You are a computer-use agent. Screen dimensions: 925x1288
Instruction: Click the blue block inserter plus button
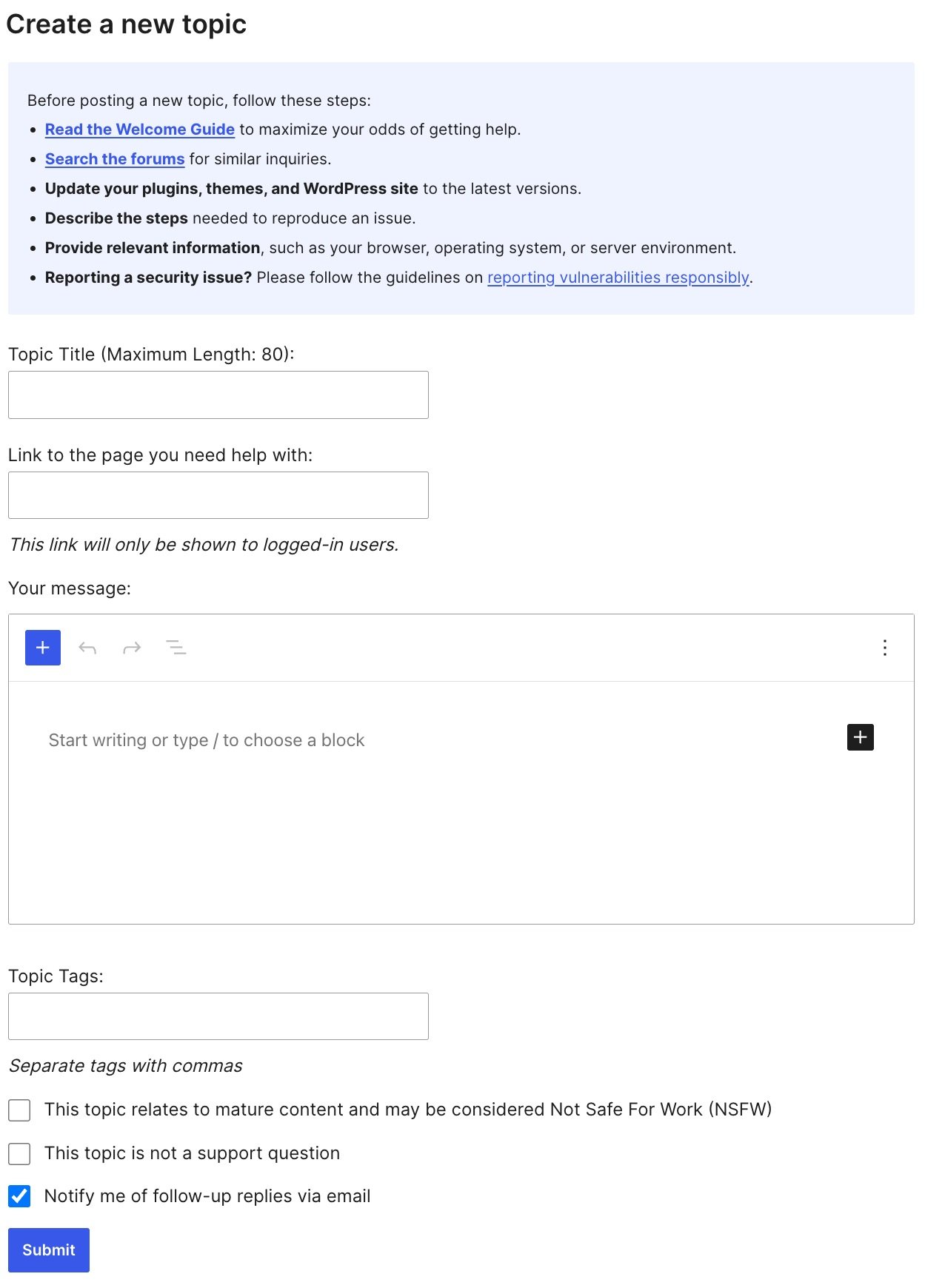[x=43, y=648]
